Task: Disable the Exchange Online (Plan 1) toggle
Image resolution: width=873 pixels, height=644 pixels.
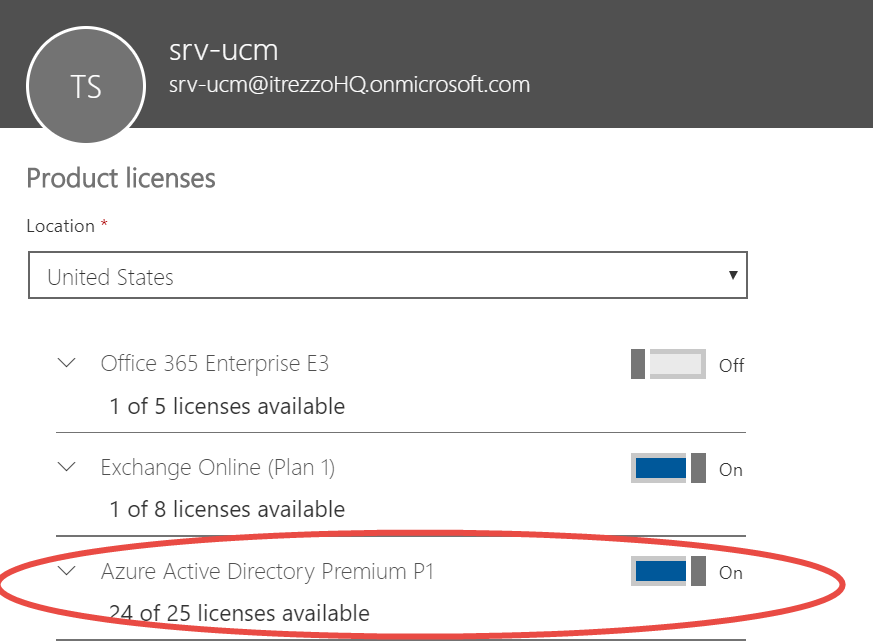Action: click(668, 468)
